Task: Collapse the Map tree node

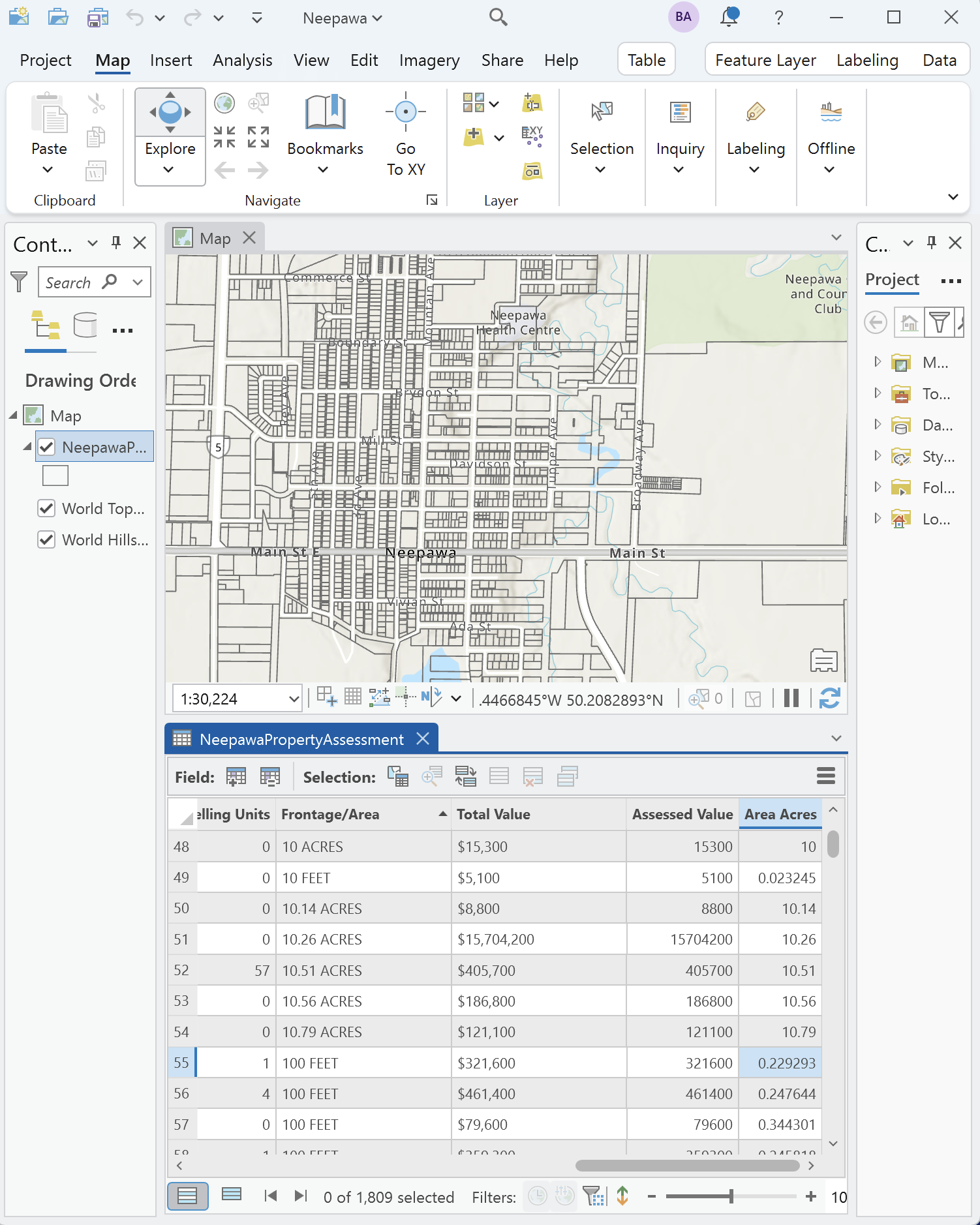Action: (14, 416)
